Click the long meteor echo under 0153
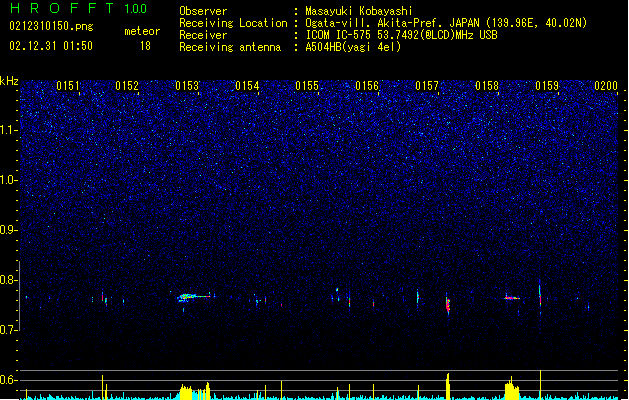This screenshot has height=400, width=629. (194, 297)
